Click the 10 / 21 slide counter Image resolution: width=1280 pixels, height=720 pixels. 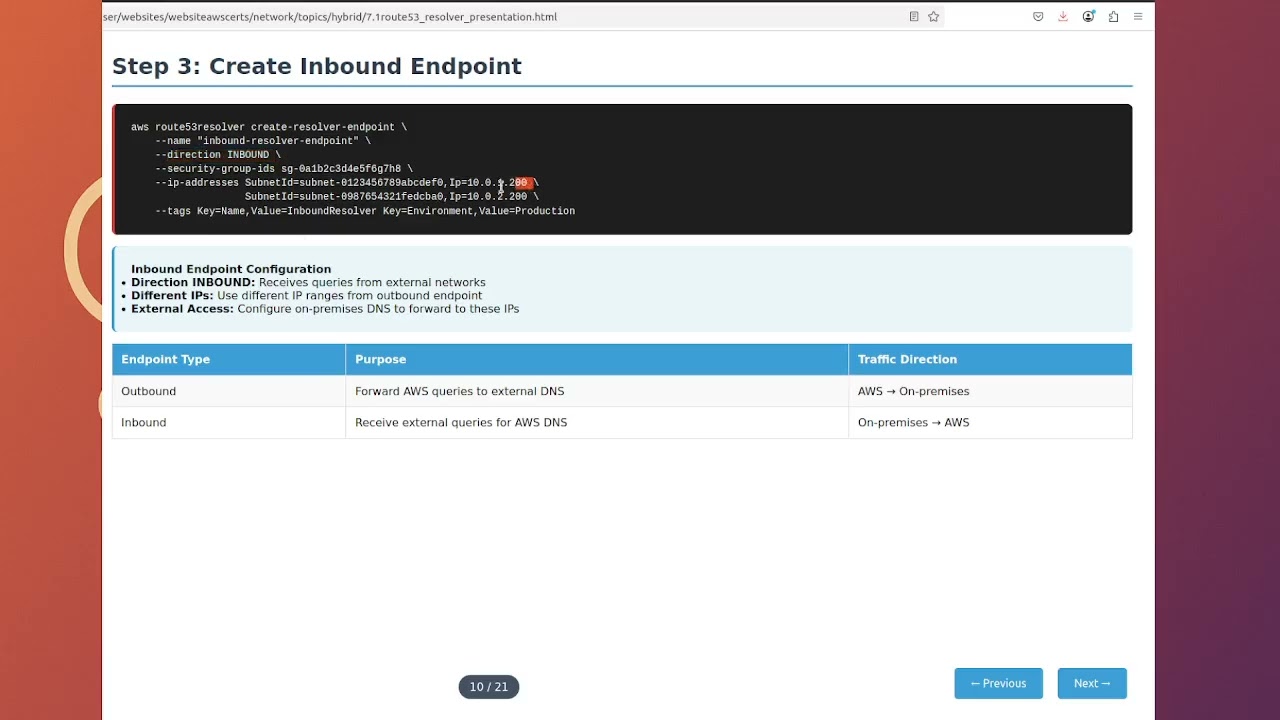click(489, 687)
